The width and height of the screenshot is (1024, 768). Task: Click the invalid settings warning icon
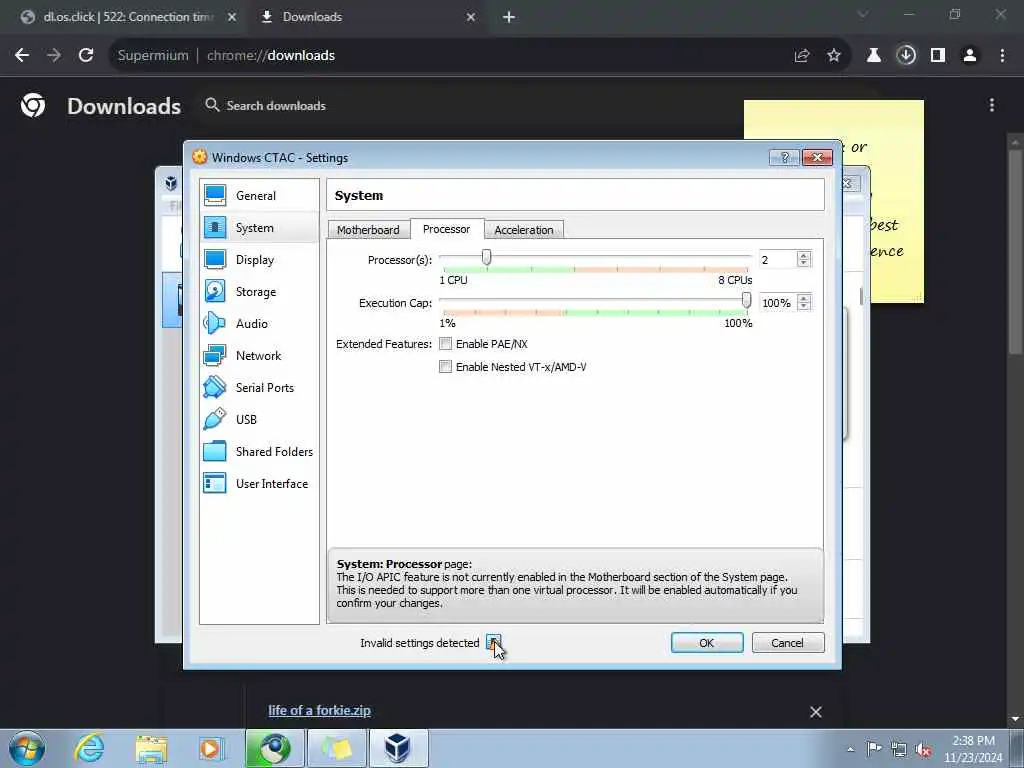(493, 643)
